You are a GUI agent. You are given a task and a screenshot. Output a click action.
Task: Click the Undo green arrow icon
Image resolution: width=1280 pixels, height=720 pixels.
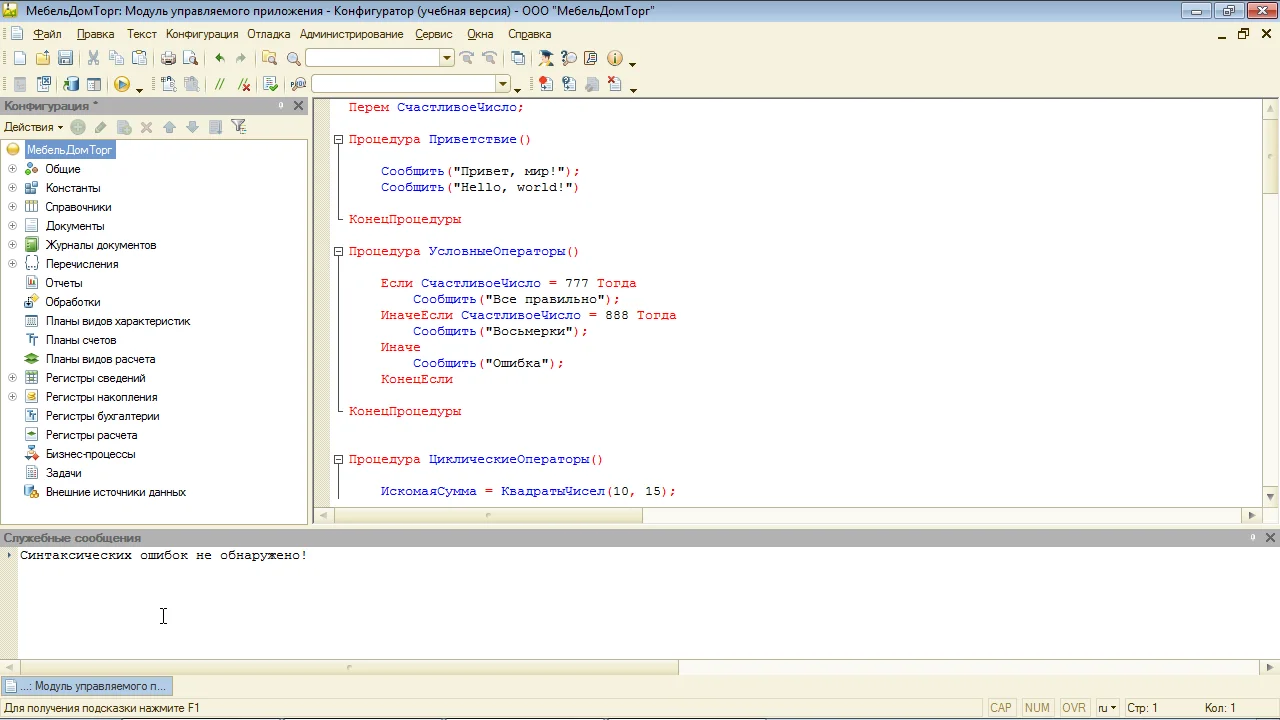(x=220, y=59)
